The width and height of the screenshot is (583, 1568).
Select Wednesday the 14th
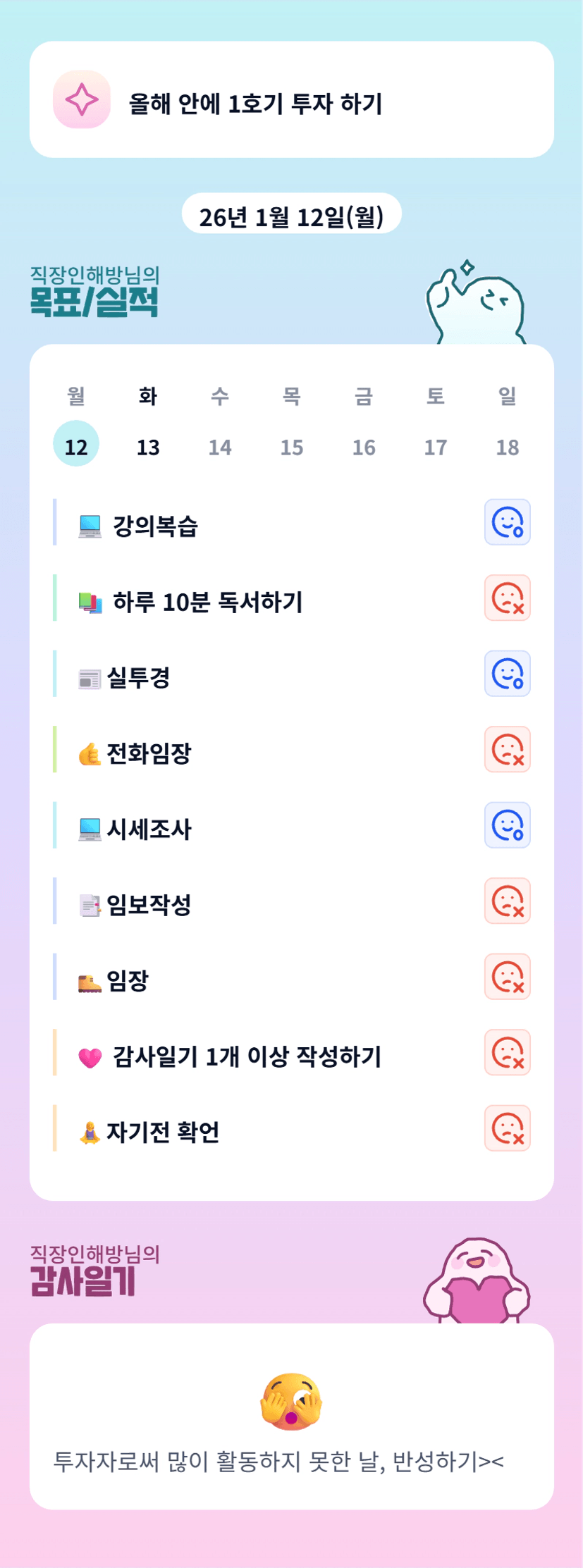pos(220,447)
